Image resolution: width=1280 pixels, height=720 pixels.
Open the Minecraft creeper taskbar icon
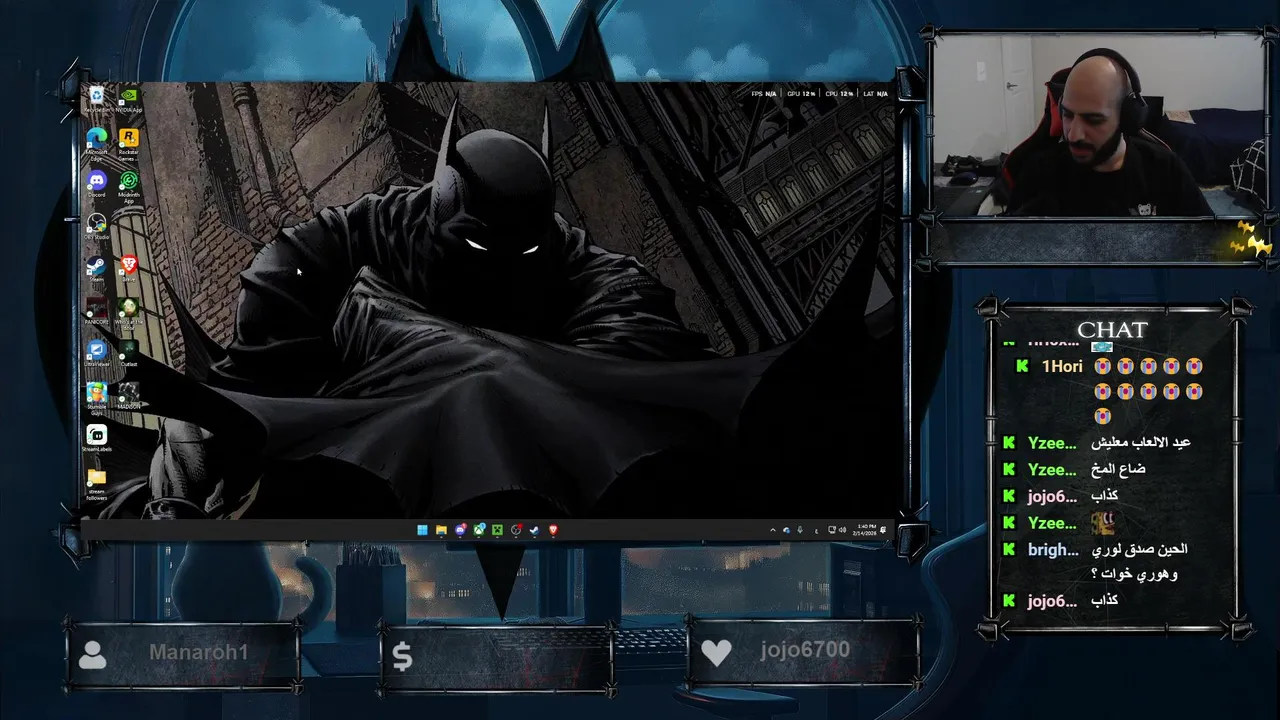(x=497, y=530)
